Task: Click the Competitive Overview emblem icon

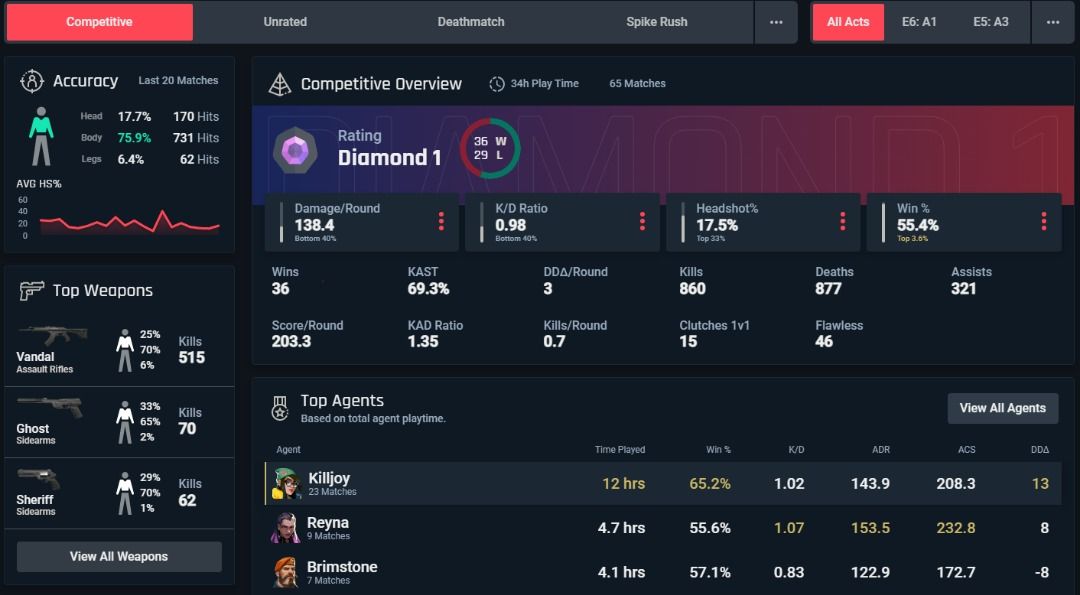Action: [280, 84]
